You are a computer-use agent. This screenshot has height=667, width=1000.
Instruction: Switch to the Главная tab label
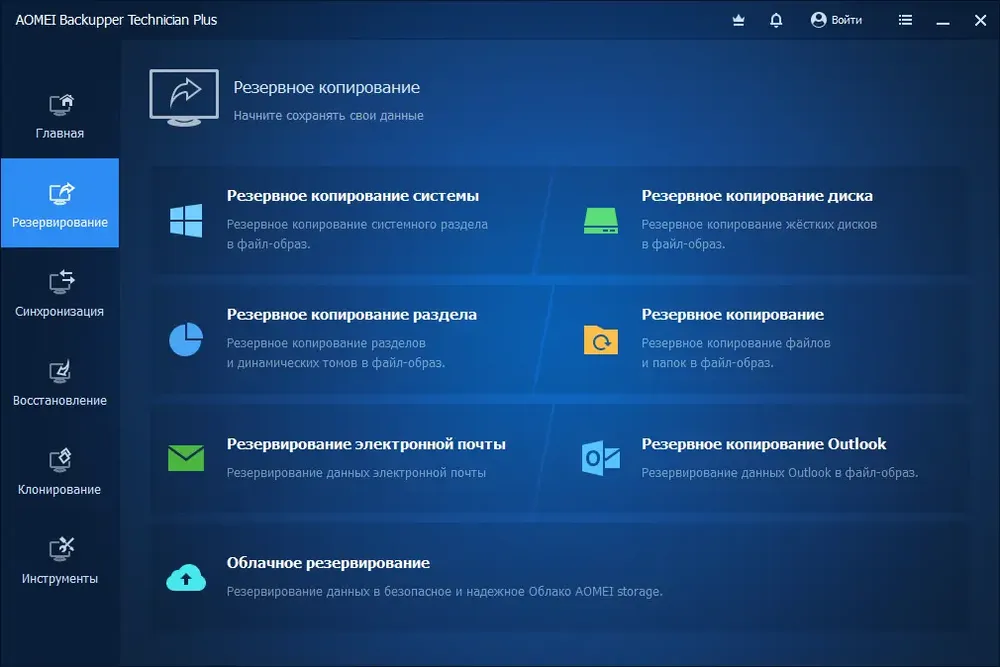tap(60, 133)
